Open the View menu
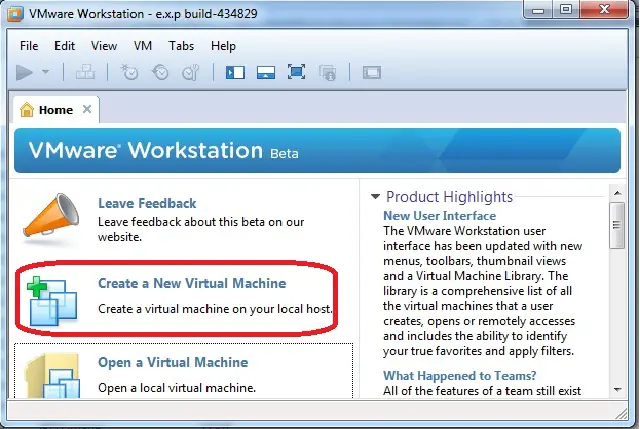Image resolution: width=640 pixels, height=429 pixels. (104, 46)
